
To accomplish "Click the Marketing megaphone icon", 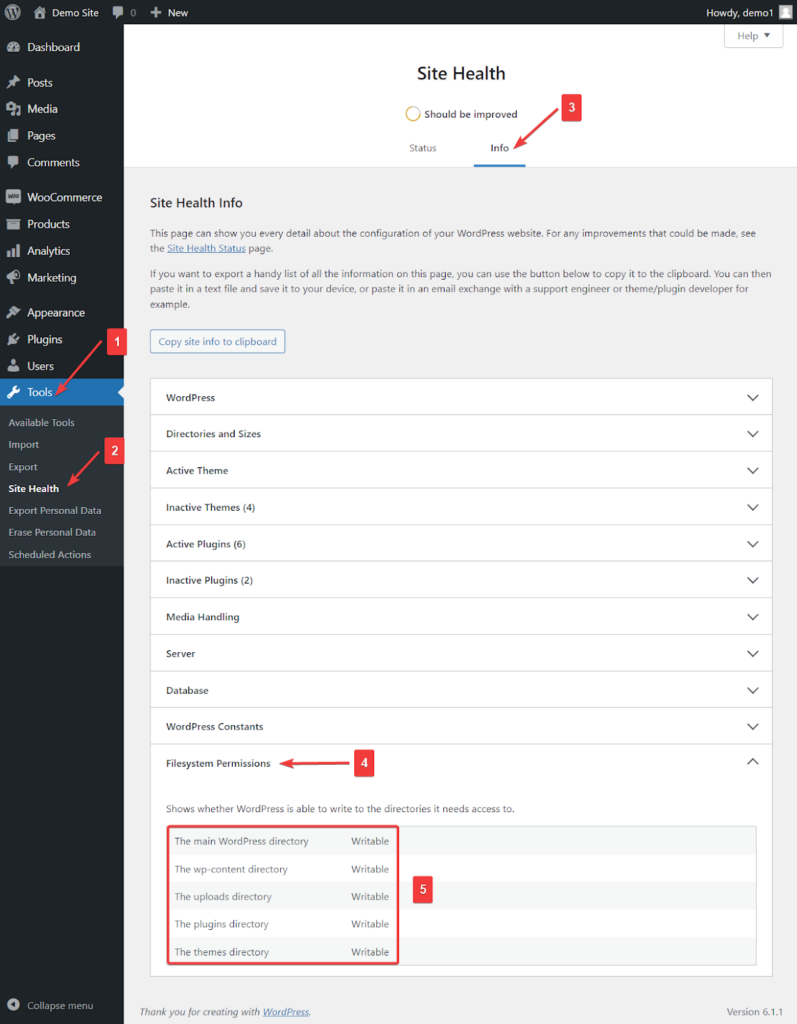I will click(x=13, y=278).
